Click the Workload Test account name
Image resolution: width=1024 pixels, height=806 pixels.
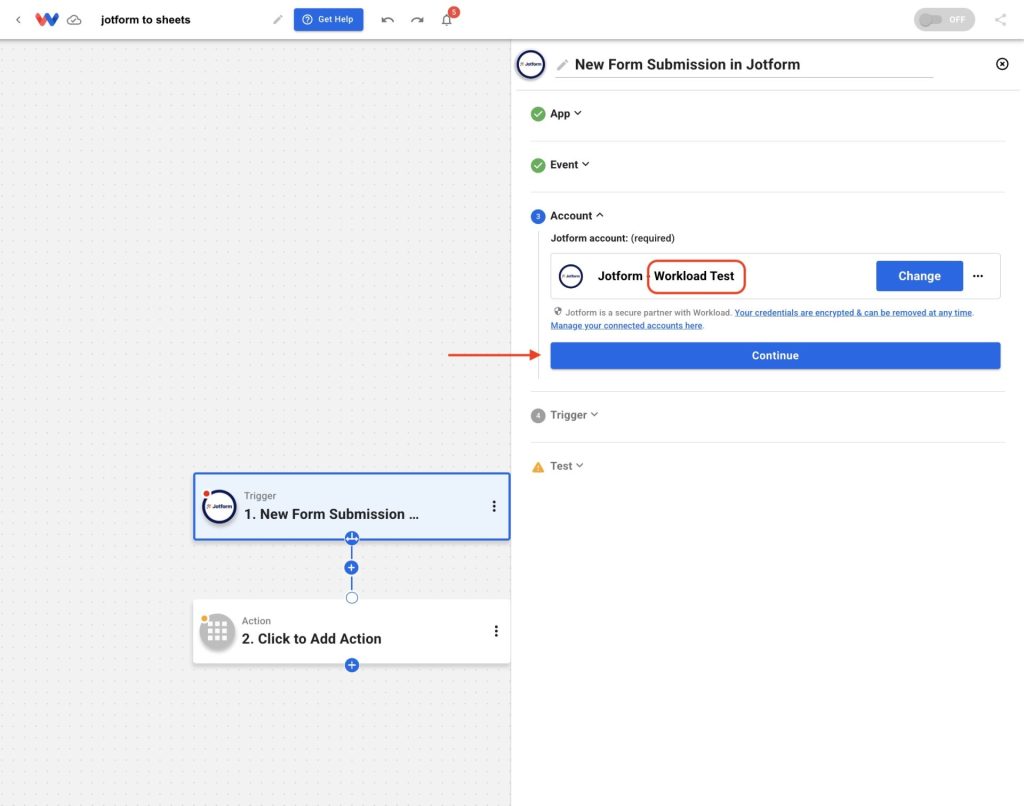point(694,276)
